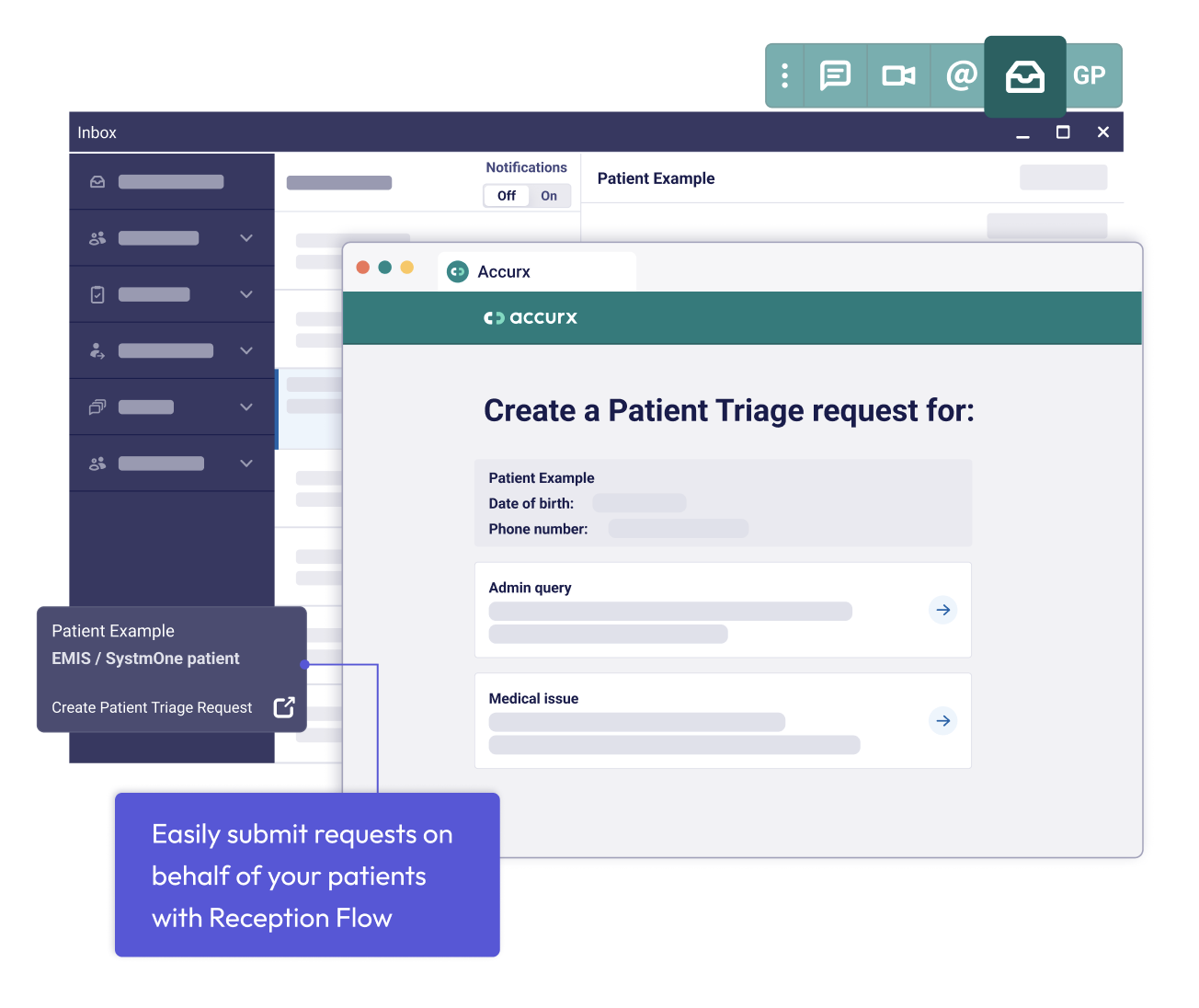The image size is (1199, 1008).
Task: Click the GP button in toolbar
Action: (x=1090, y=75)
